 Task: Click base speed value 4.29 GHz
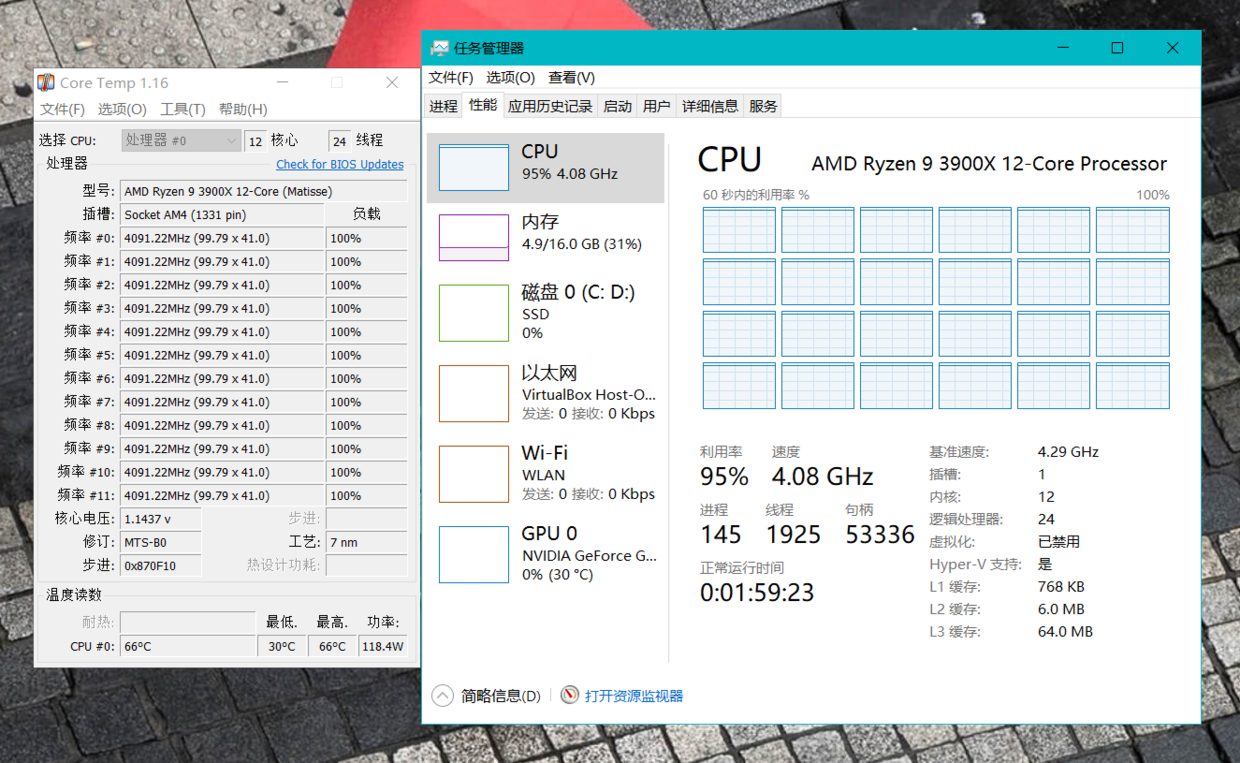1068,452
